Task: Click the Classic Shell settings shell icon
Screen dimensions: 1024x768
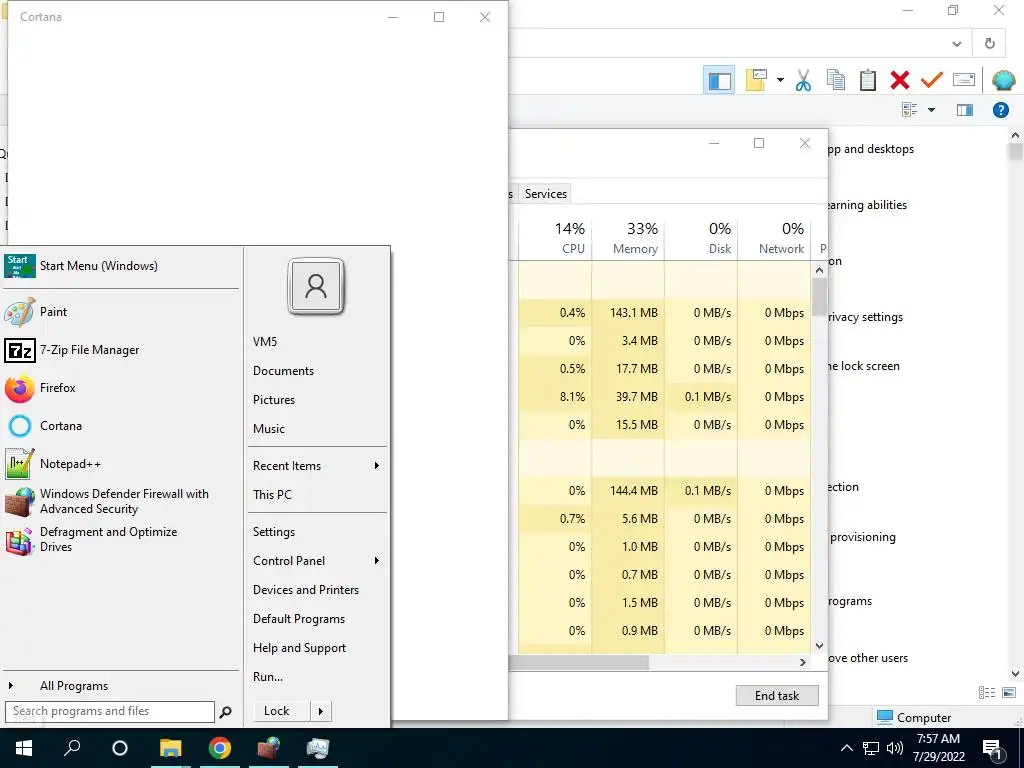Action: click(1003, 80)
